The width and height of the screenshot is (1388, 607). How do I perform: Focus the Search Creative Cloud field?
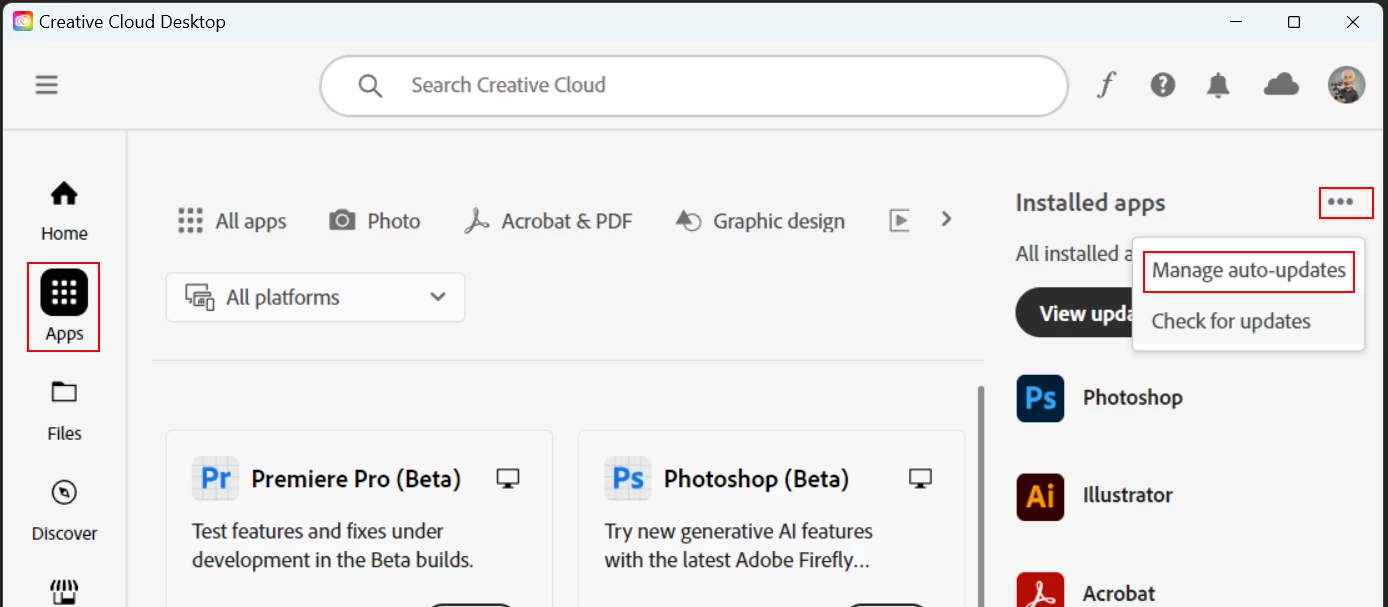click(x=694, y=86)
